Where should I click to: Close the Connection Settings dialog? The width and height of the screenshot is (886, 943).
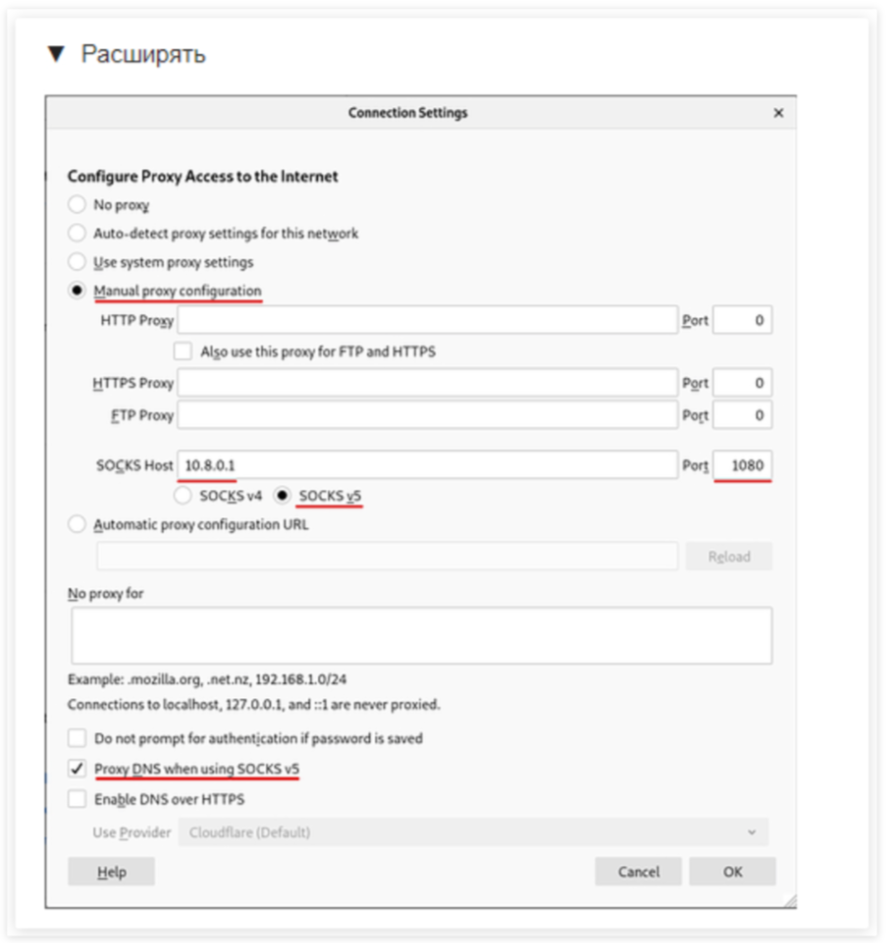click(778, 113)
